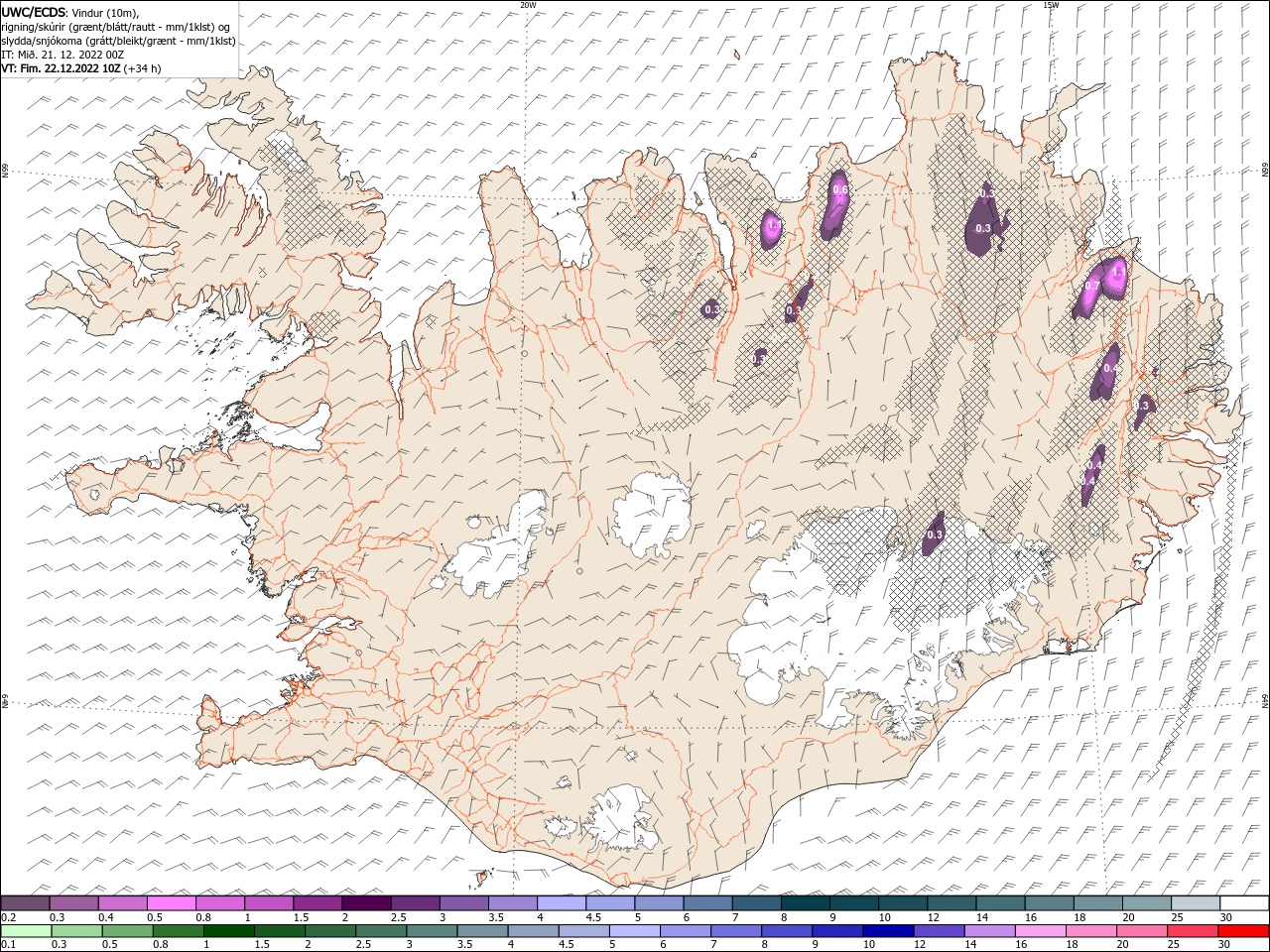1270x952 pixels.
Task: Select the bright pink 0.5 swatch in top legend
Action: coord(171,903)
